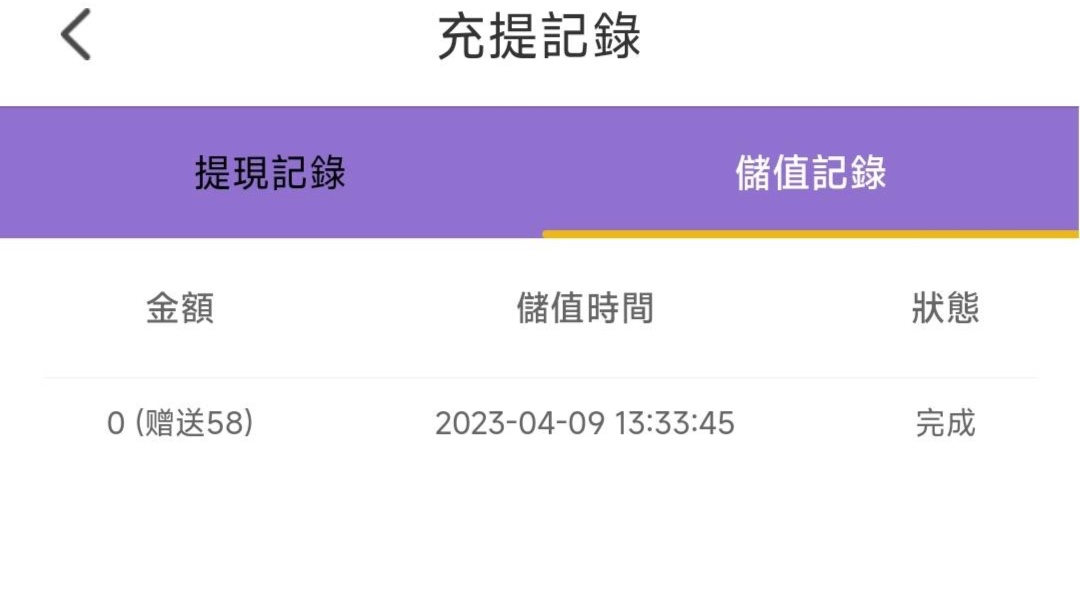Click the 金額 column header
This screenshot has height=610, width=1080.
[x=180, y=308]
